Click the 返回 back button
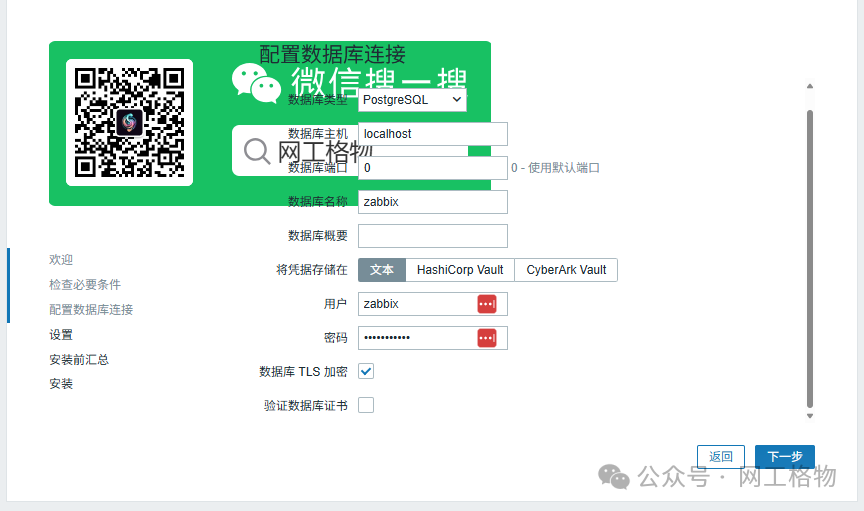 [721, 456]
